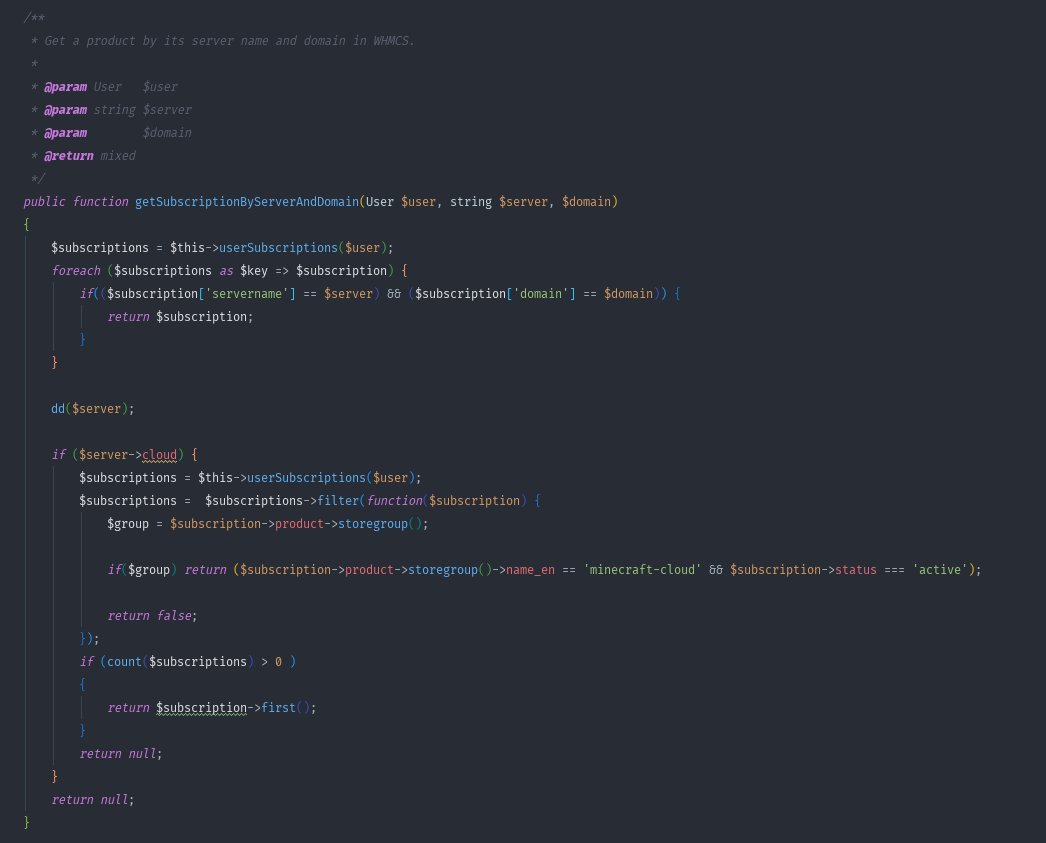Click the 'active' string literal
Screen dimensions: 1046x843
coord(939,570)
